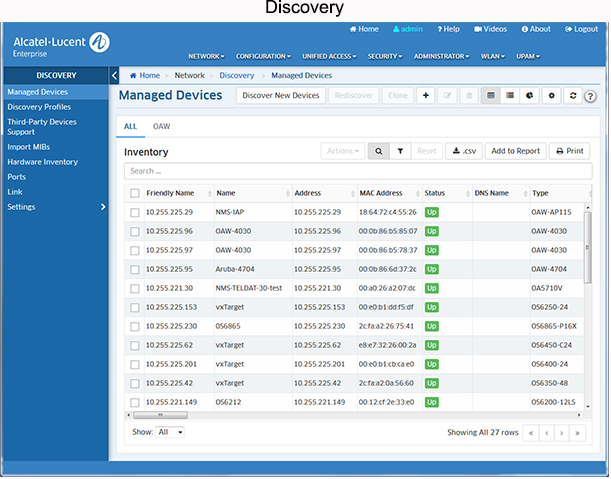The width and height of the screenshot is (611, 479).
Task: Click the magnifier search icon in Inventory
Action: [x=380, y=151]
